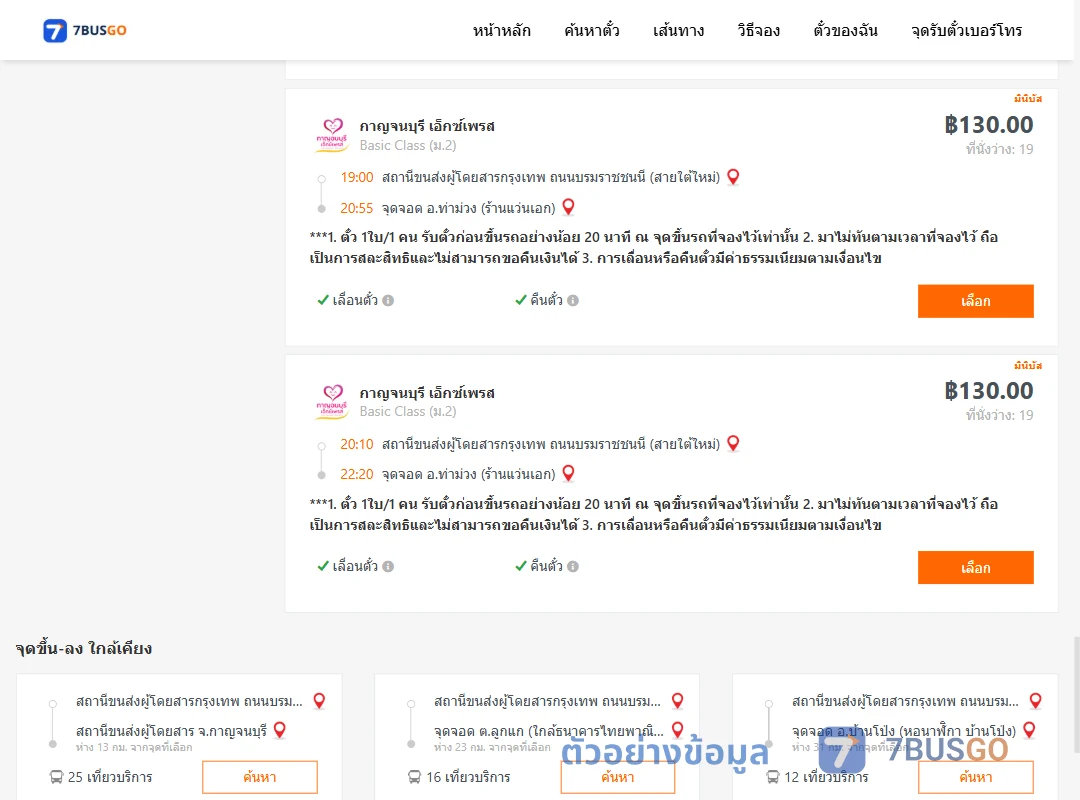Select the 19:00 trip with เลือก button
1080x800 pixels.
pos(975,301)
